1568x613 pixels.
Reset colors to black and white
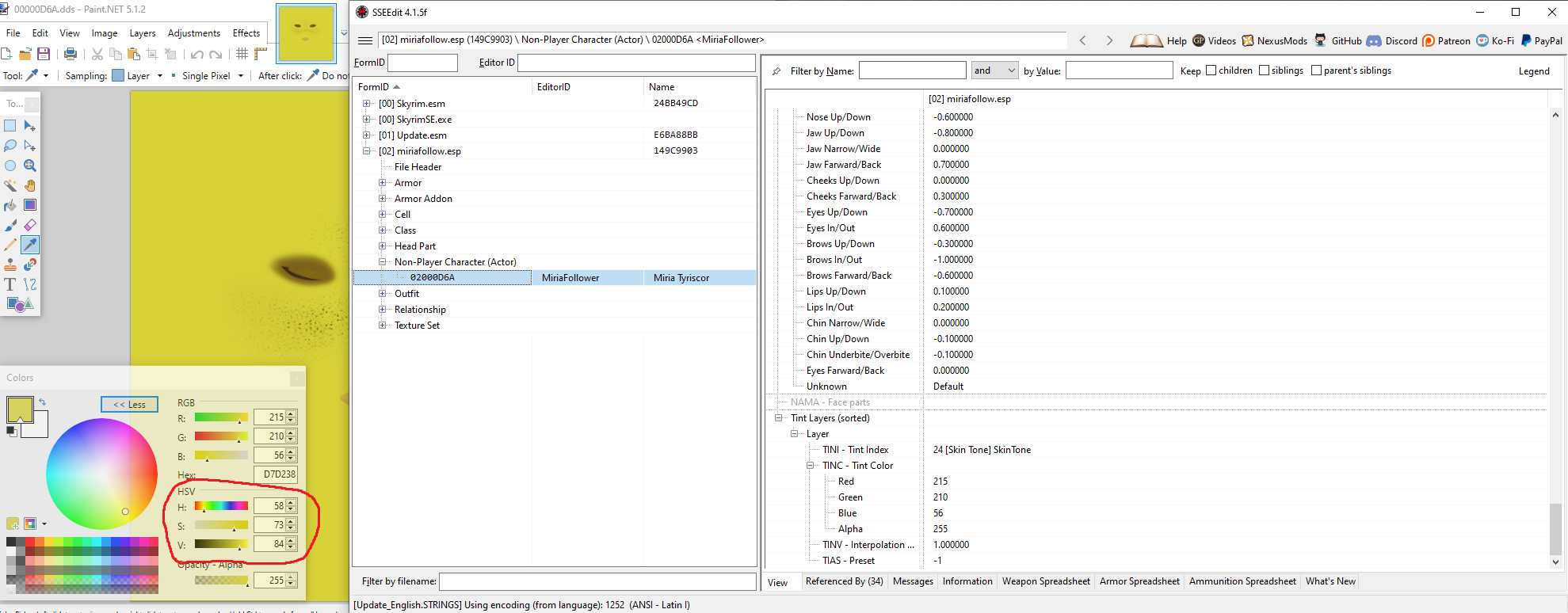[x=11, y=431]
